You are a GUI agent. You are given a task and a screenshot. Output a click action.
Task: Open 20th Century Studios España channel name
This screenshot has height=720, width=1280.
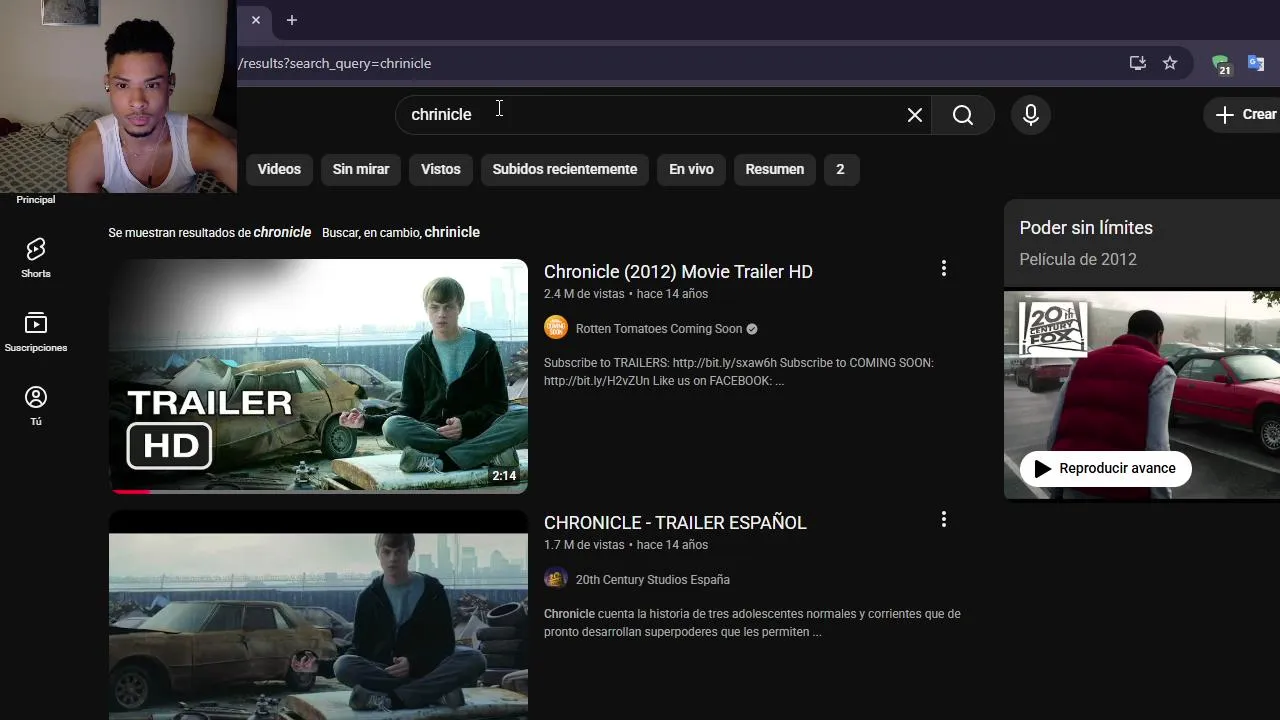653,580
